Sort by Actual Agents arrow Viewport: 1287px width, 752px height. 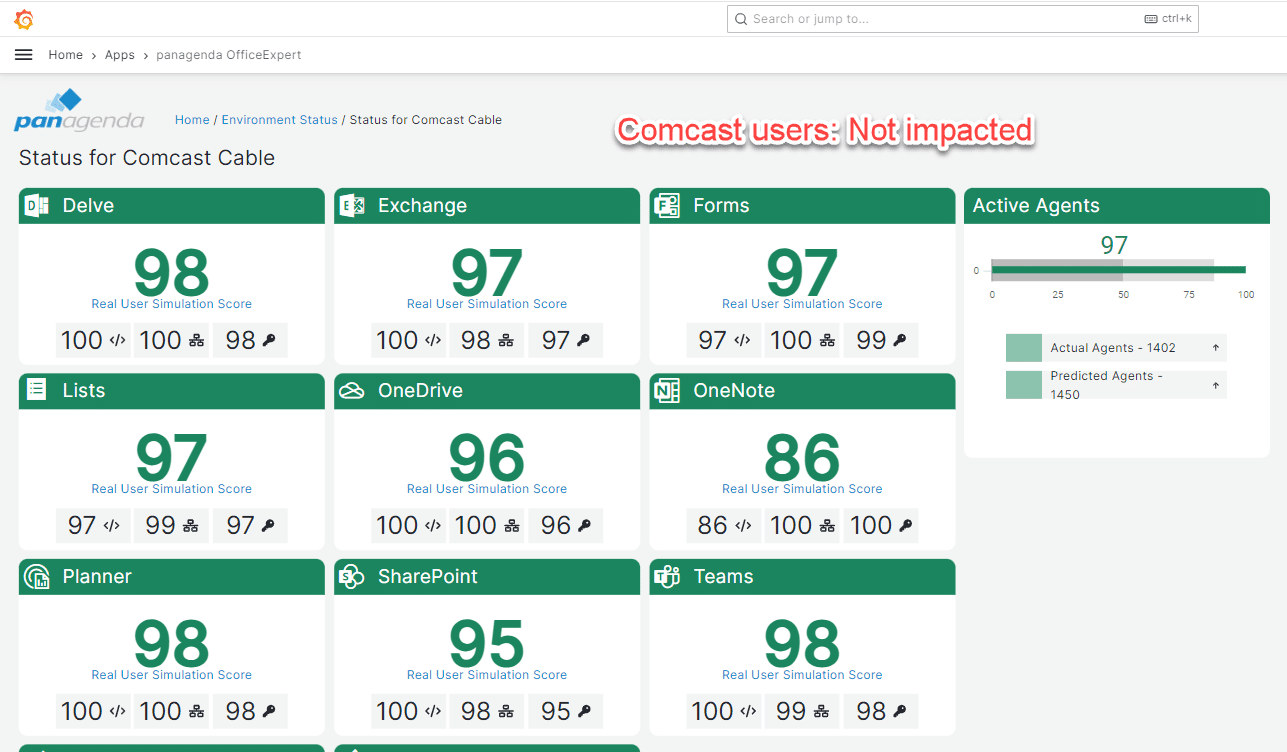[x=1216, y=348]
